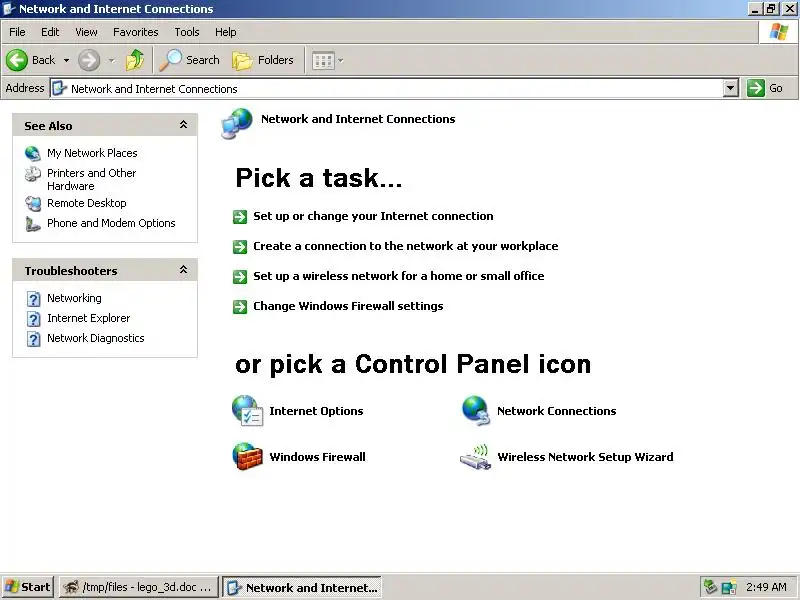Click Network Diagnostics question-mark icon
Screen dimensions: 800x600
click(x=33, y=339)
